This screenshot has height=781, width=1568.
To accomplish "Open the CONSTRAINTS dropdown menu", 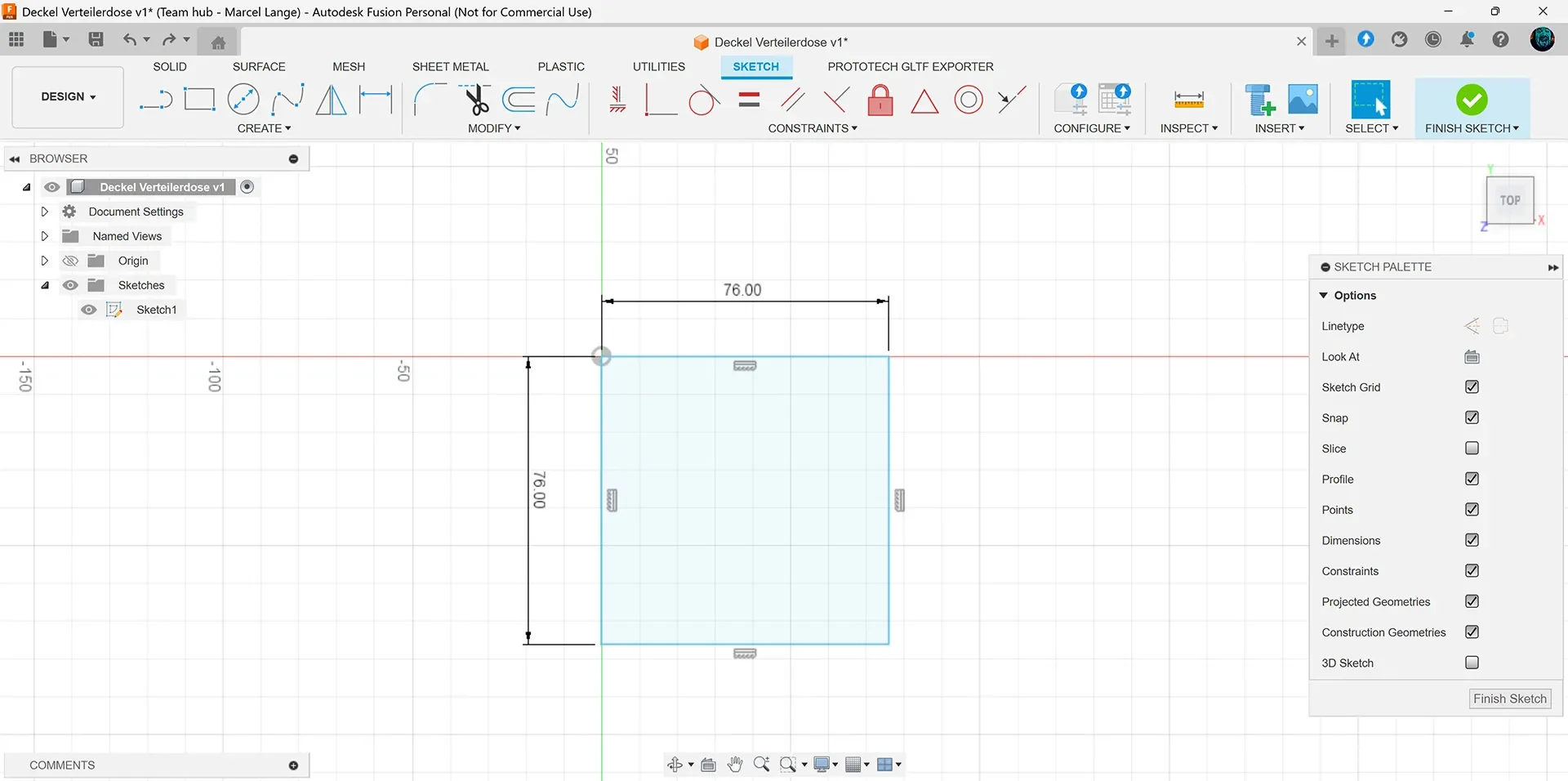I will [x=813, y=128].
